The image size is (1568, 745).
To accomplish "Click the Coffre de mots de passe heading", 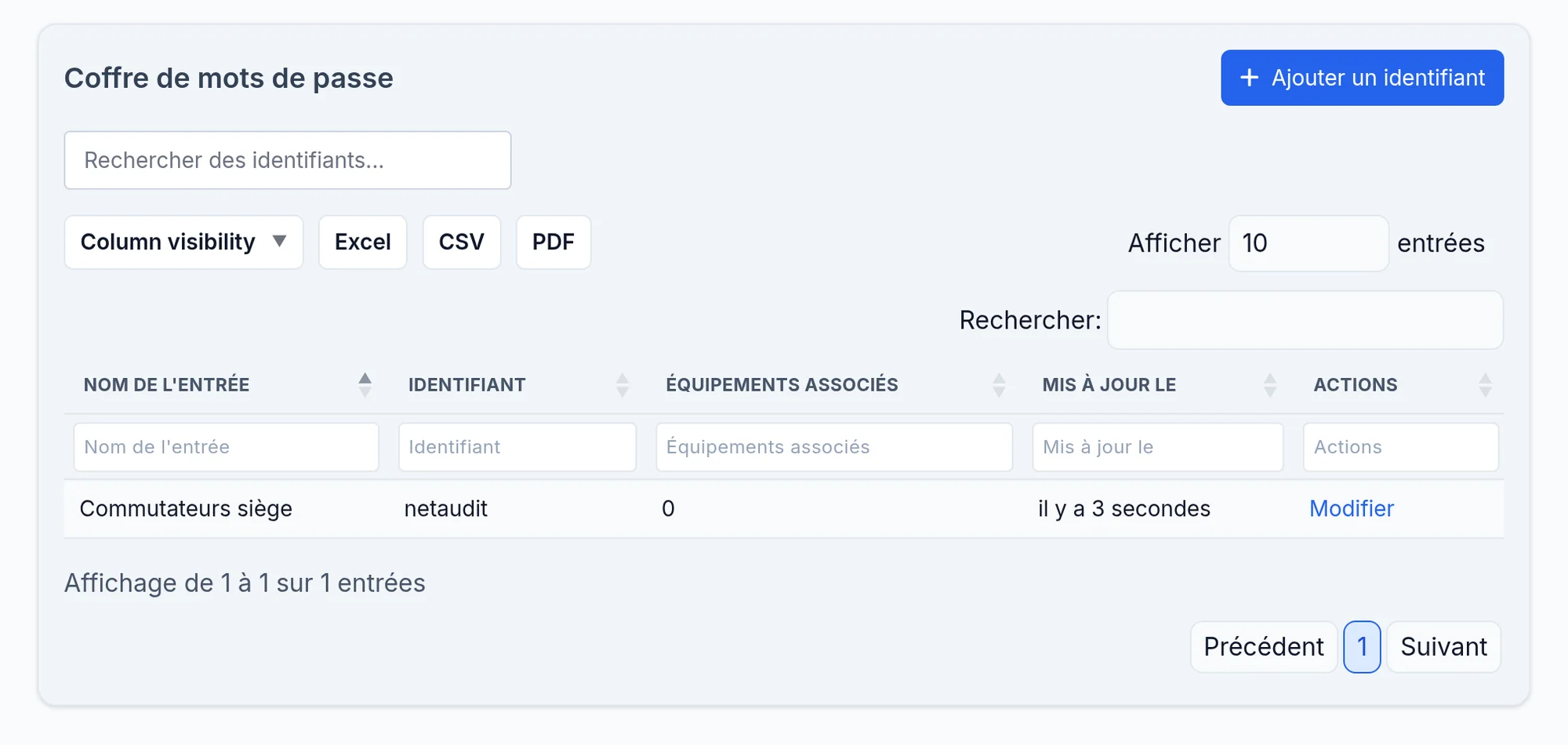I will tap(228, 78).
